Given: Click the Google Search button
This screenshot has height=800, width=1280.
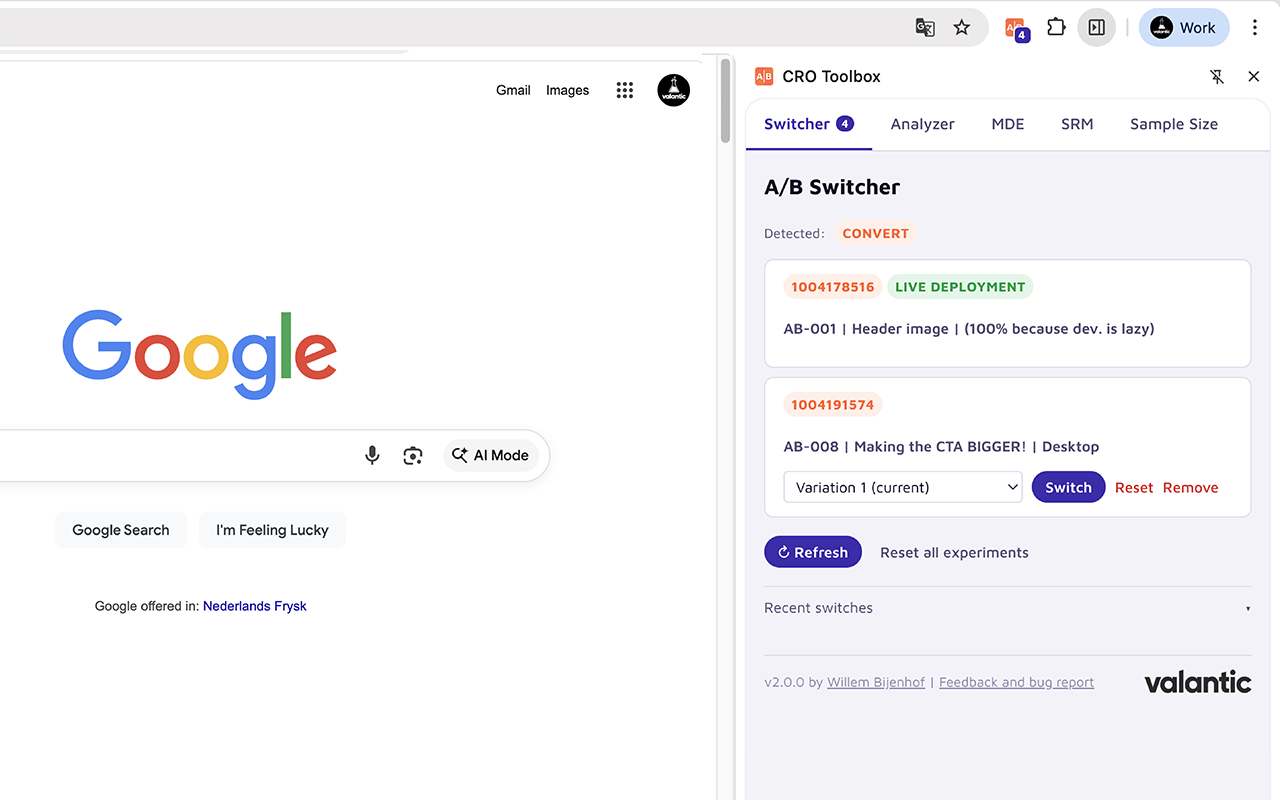Looking at the screenshot, I should (x=121, y=530).
